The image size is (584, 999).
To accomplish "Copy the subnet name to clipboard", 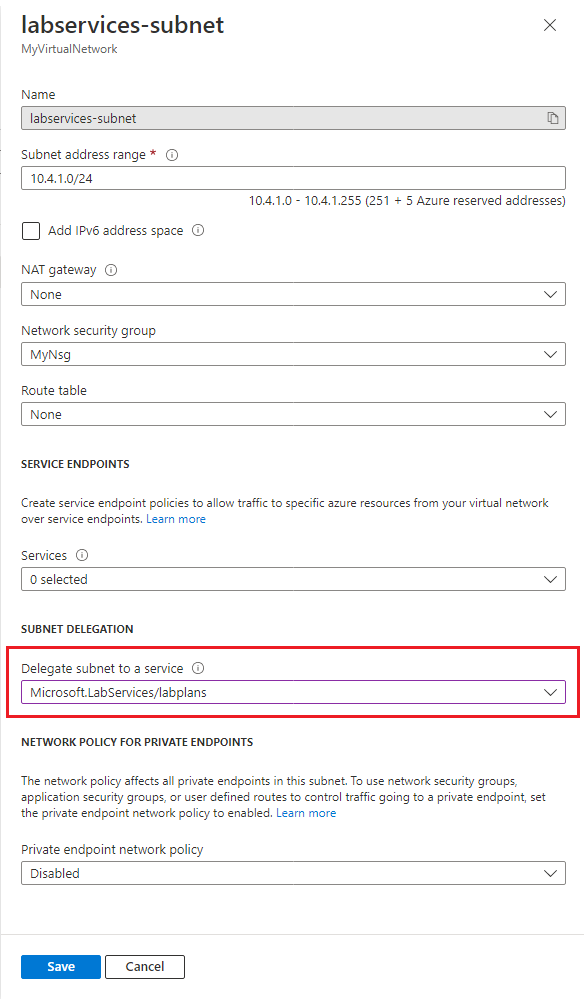I will (552, 117).
